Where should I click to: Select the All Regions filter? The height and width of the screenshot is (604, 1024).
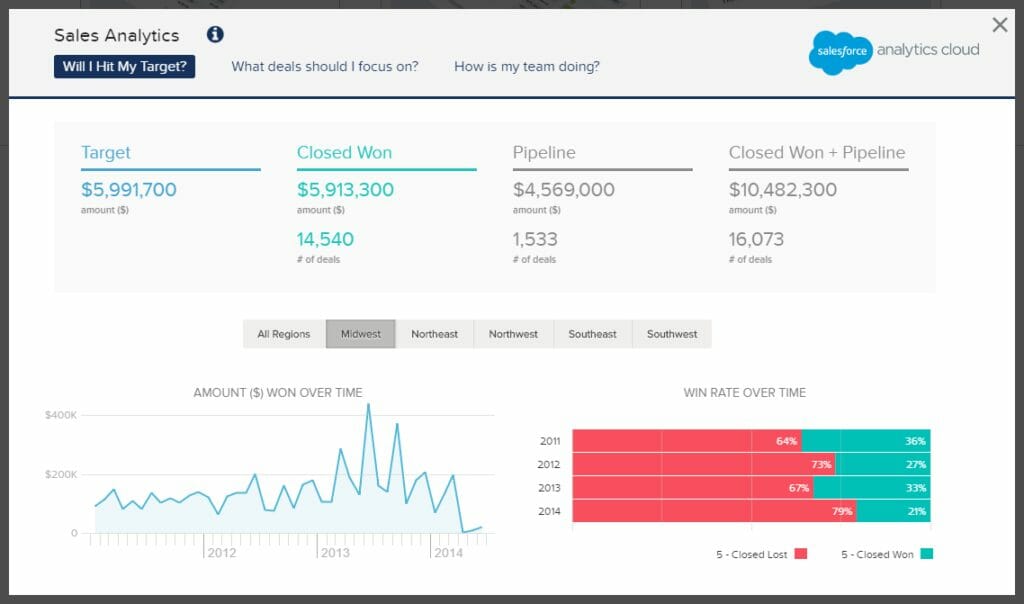click(284, 334)
